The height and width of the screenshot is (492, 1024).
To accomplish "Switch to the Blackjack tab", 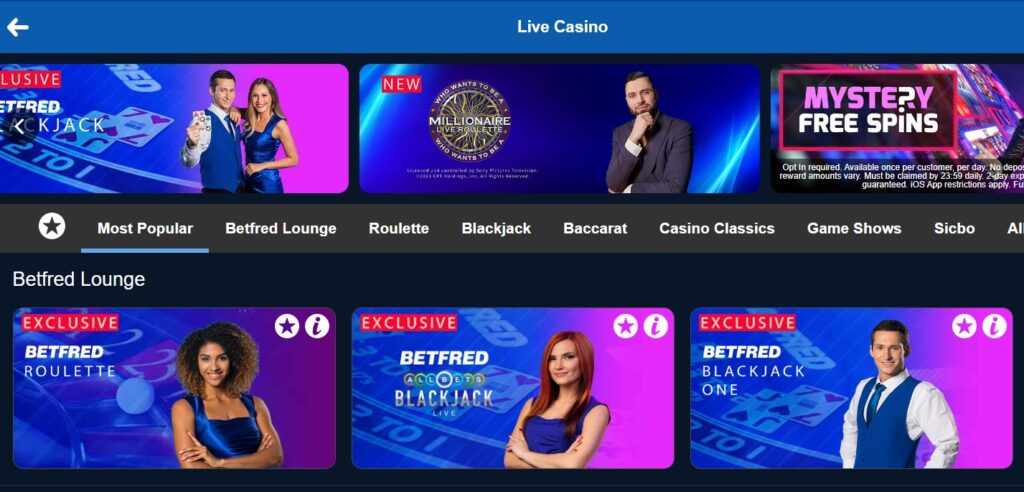I will 496,229.
